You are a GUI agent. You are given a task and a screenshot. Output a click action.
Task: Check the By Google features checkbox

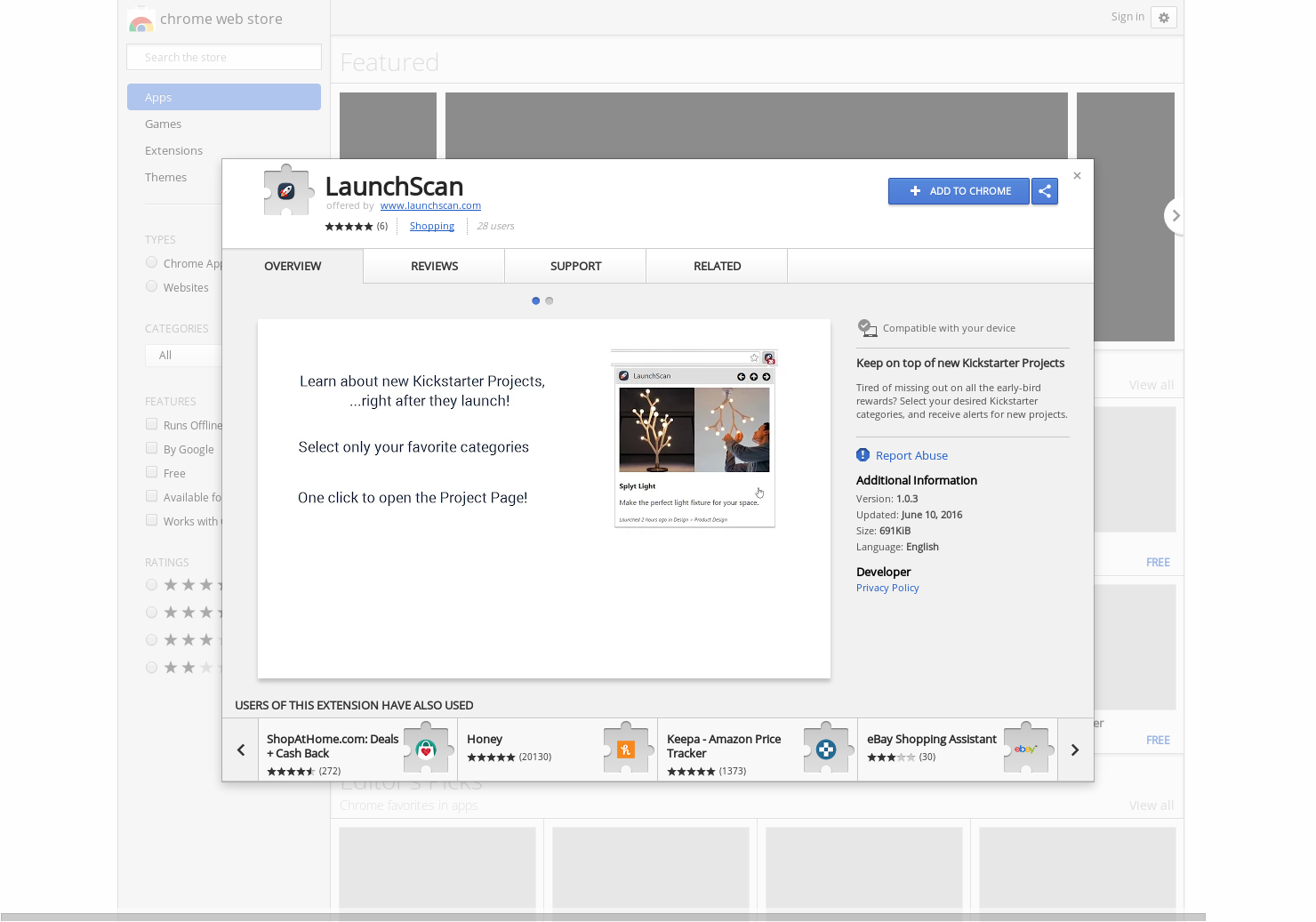151,448
